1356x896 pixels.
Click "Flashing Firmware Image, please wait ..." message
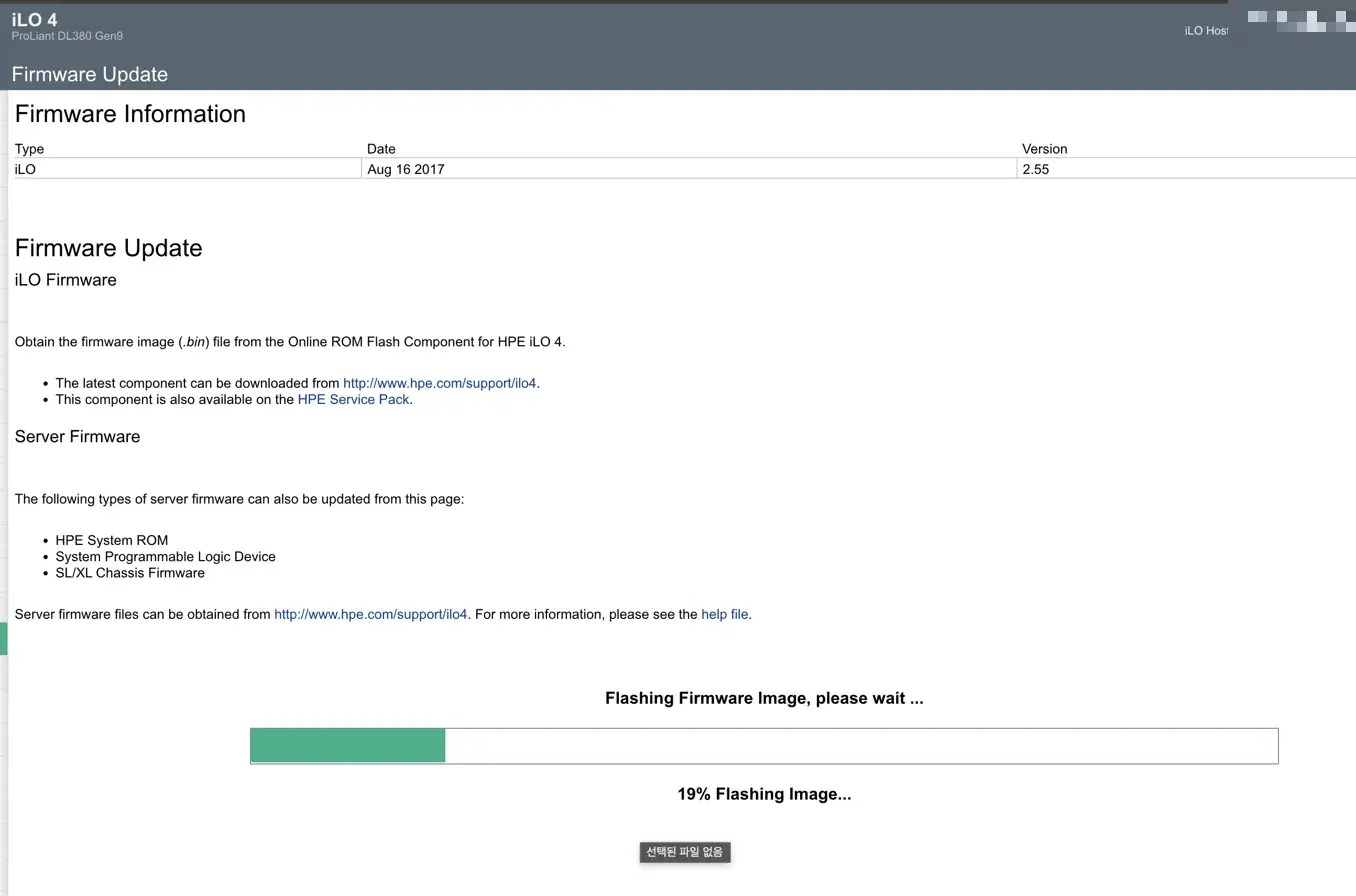[764, 698]
